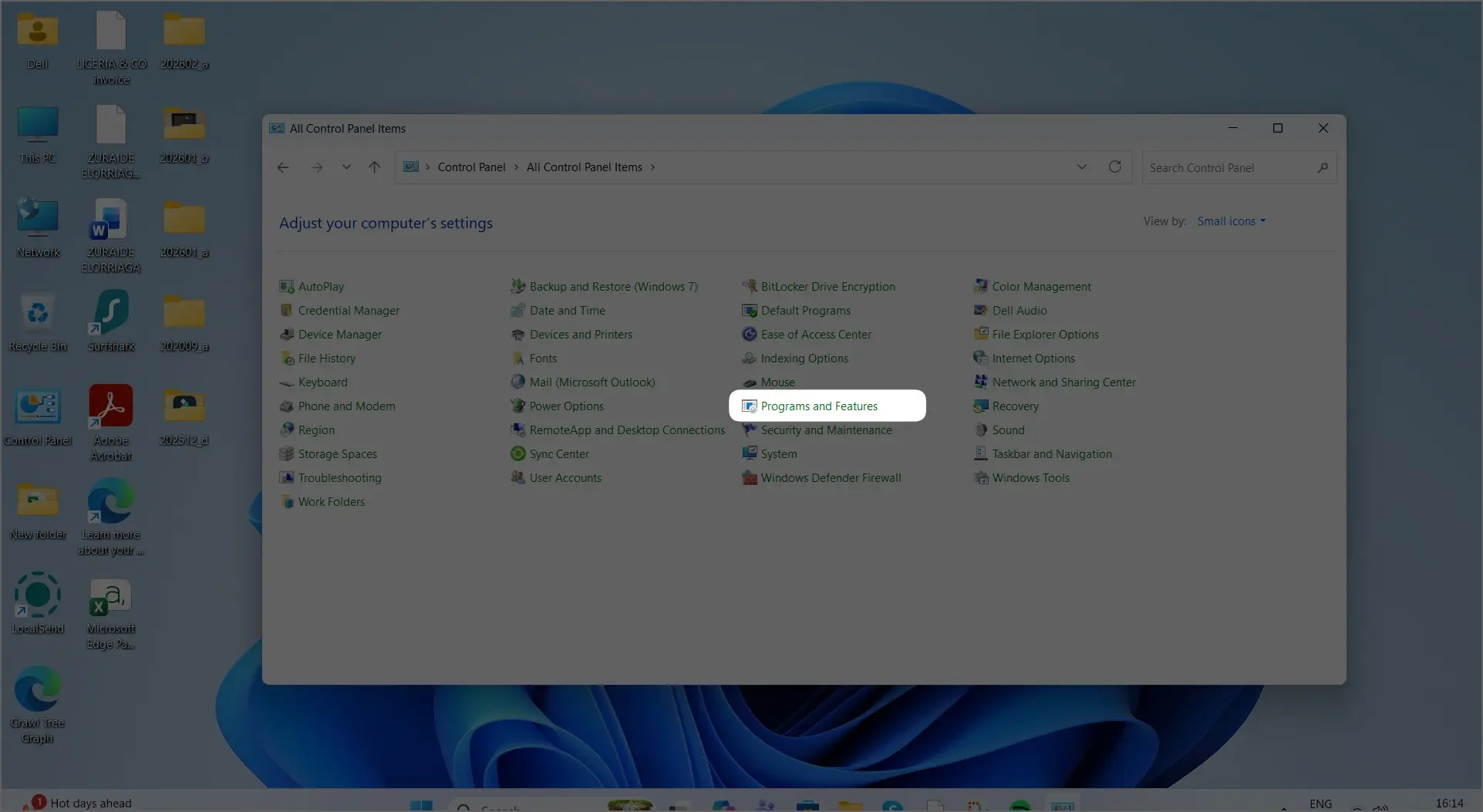Expand the View by Small icons dropdown
Image resolution: width=1483 pixels, height=812 pixels.
[x=1231, y=221]
